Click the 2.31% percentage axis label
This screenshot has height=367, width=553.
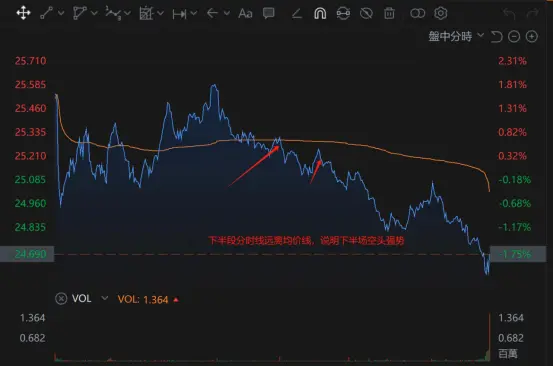(x=512, y=61)
